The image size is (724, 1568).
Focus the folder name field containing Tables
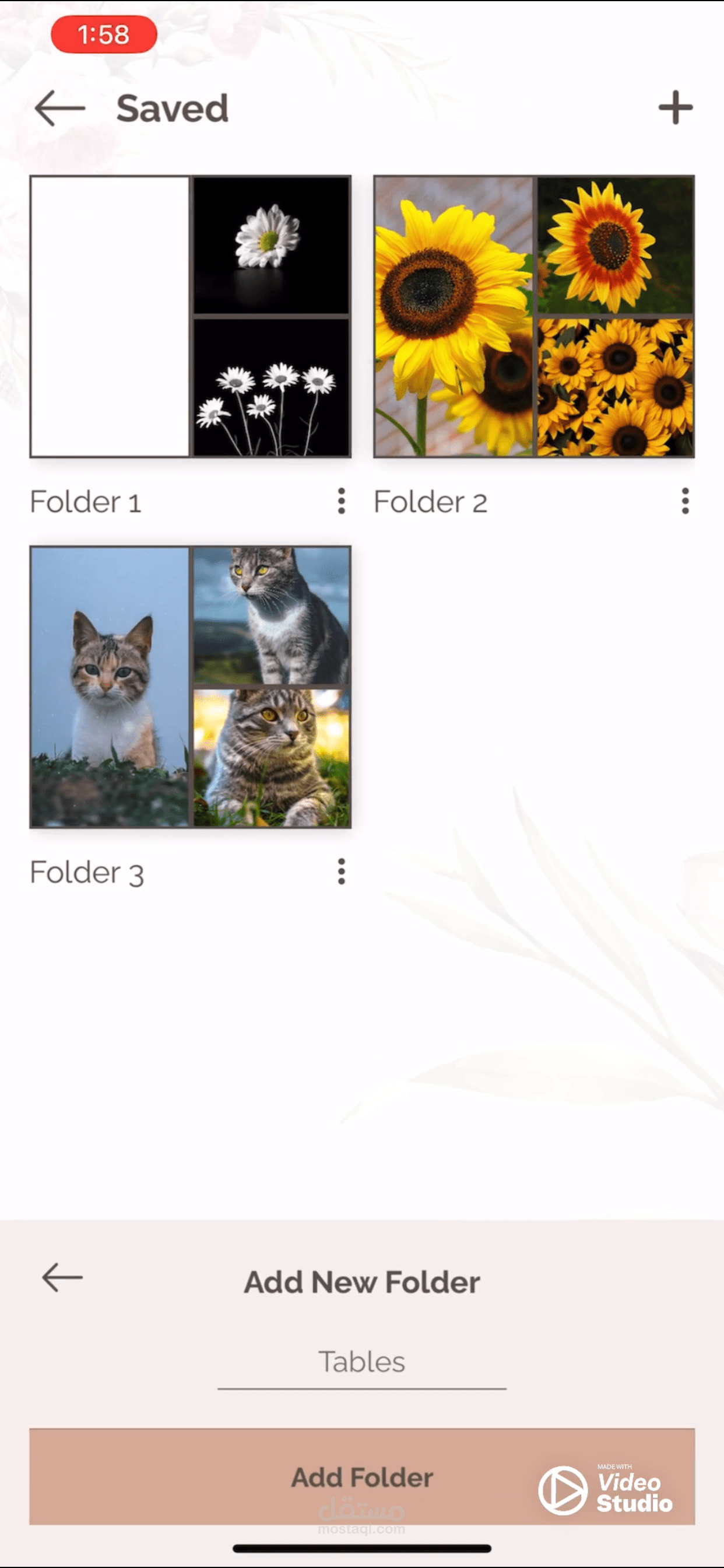coord(362,1364)
